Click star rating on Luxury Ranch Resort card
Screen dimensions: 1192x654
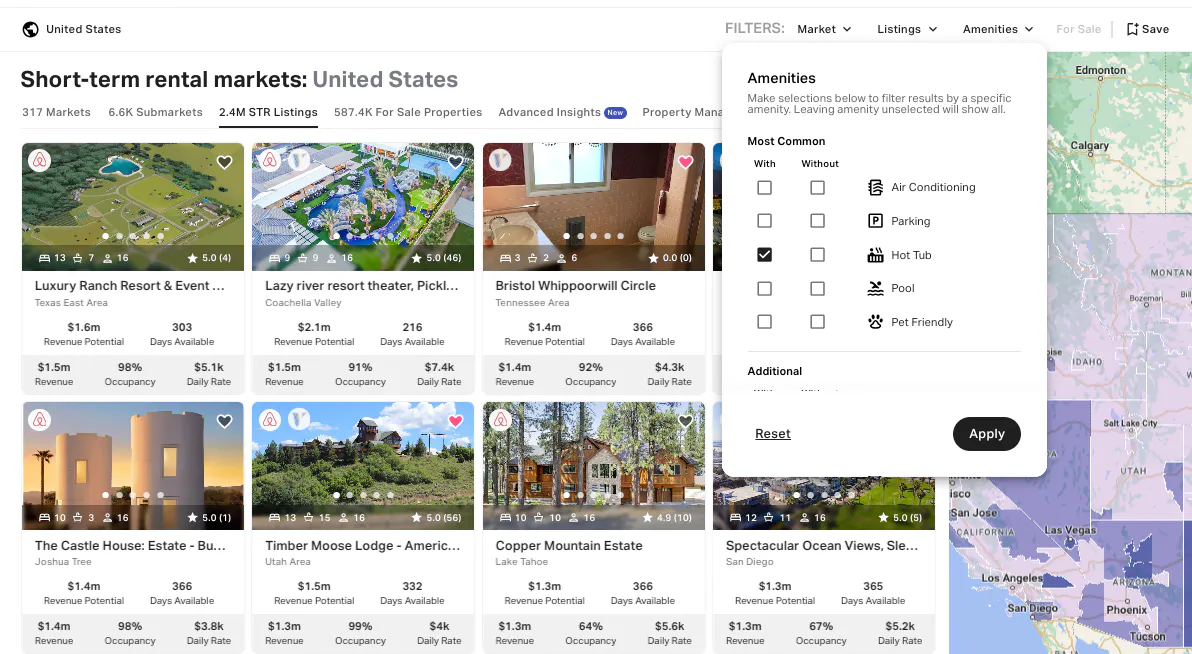pyautogui.click(x=209, y=258)
